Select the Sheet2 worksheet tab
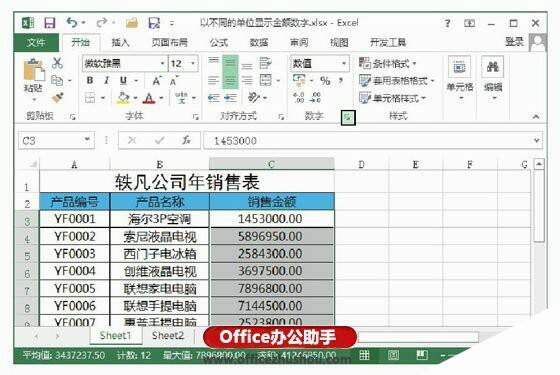The height and width of the screenshot is (375, 560). pos(168,336)
